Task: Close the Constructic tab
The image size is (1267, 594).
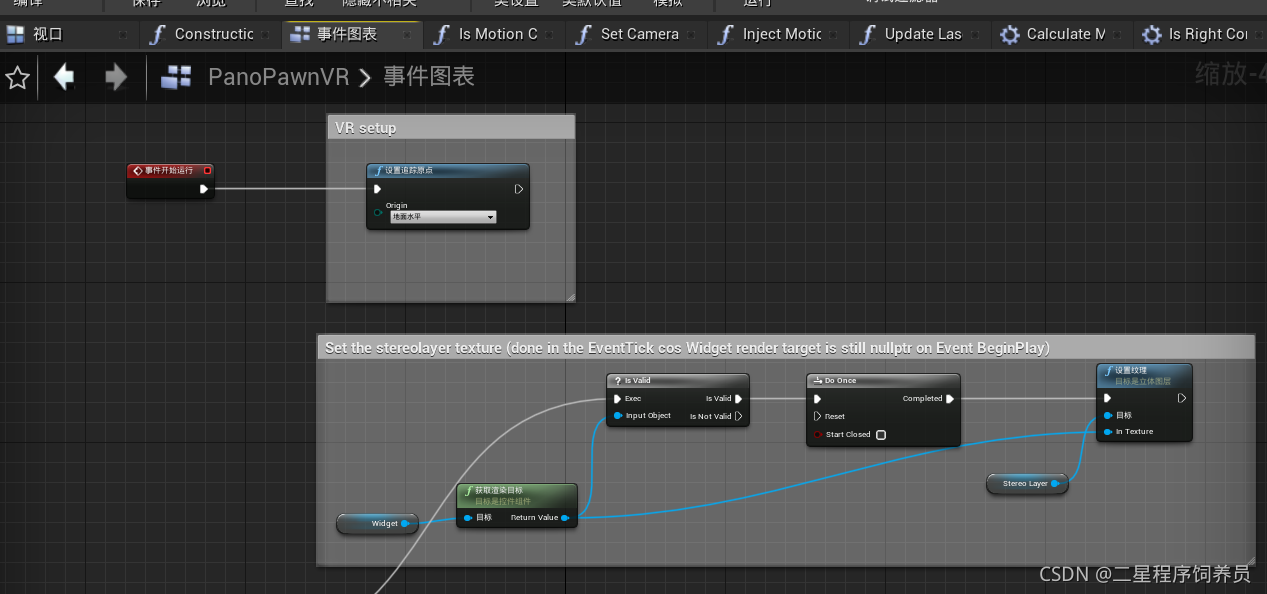Action: 266,34
